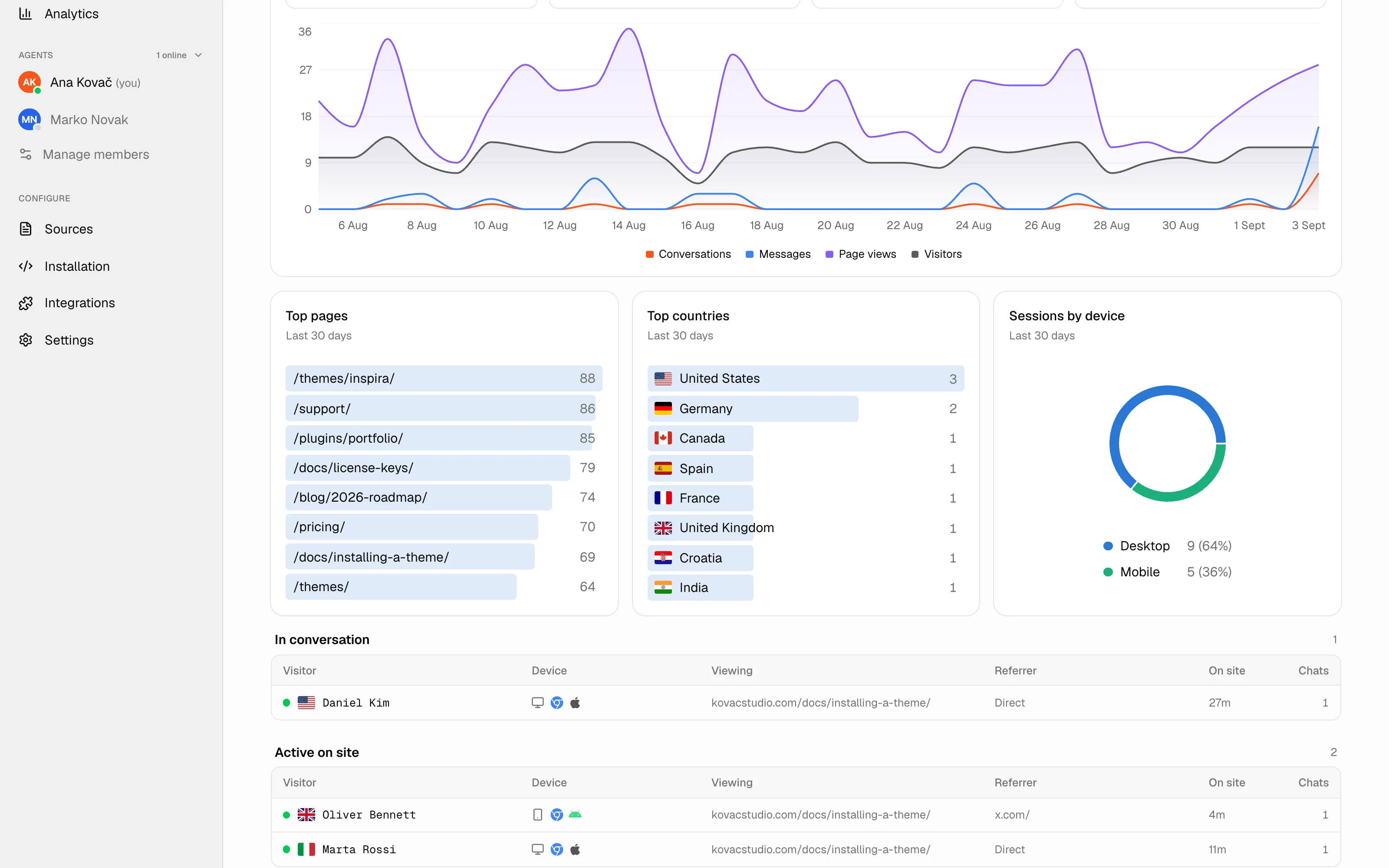The image size is (1389, 868).
Task: Click the Integrations puzzle piece icon
Action: [25, 303]
